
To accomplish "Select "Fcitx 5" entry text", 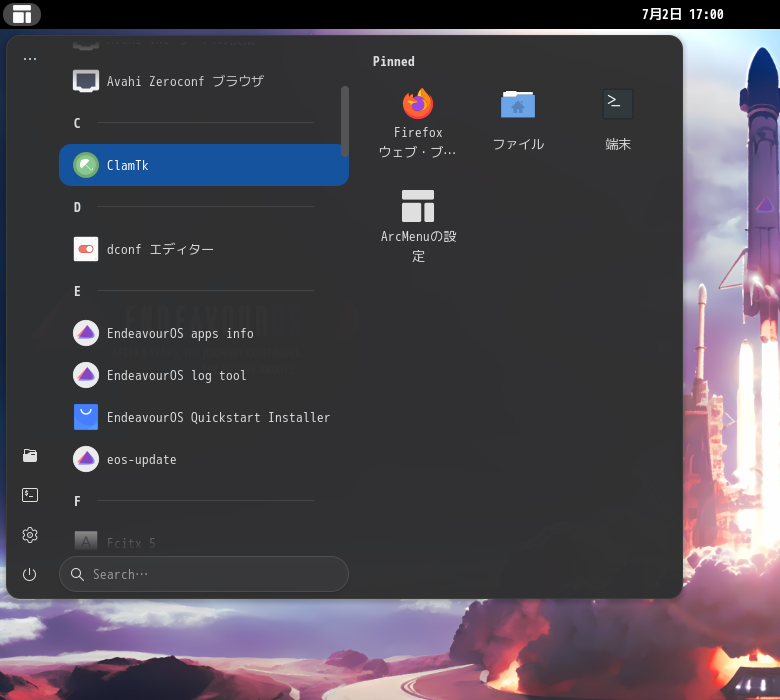I will tap(131, 543).
